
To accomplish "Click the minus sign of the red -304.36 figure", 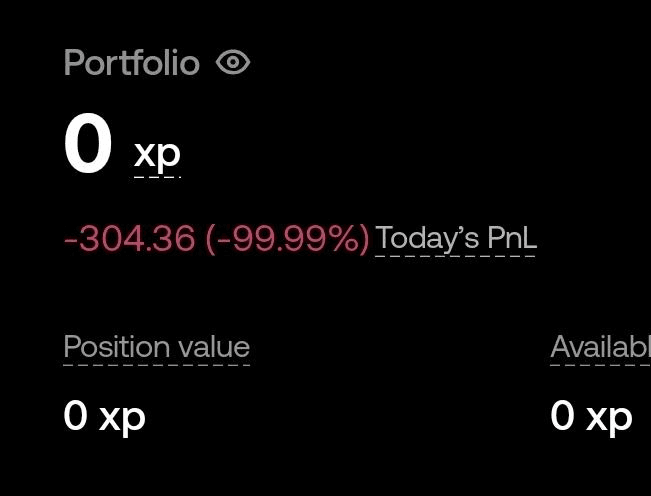I will point(71,240).
